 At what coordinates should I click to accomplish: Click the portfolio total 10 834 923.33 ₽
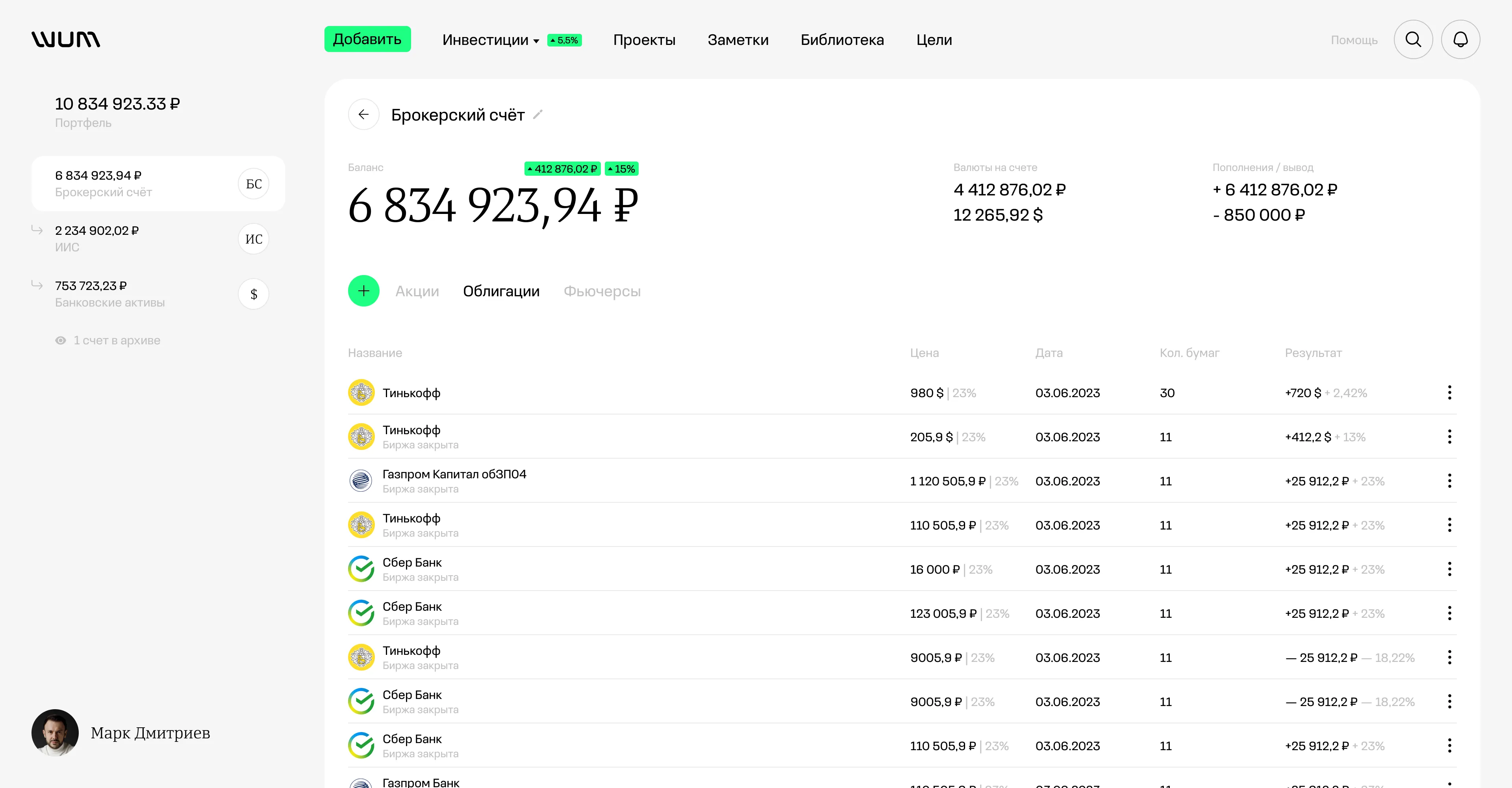coord(117,104)
